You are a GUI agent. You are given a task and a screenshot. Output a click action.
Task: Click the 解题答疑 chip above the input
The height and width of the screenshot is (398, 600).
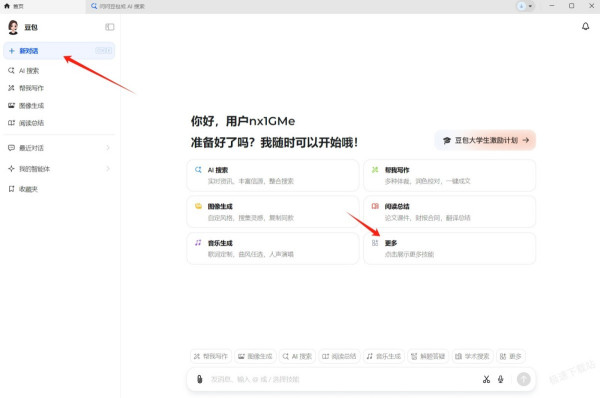(428, 356)
